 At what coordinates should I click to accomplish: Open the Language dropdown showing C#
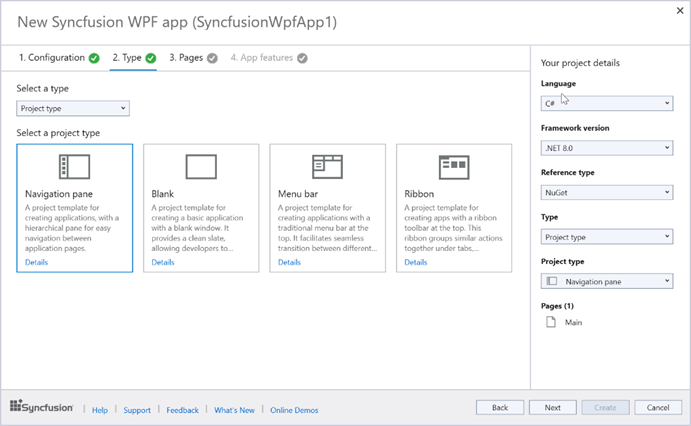pyautogui.click(x=606, y=104)
